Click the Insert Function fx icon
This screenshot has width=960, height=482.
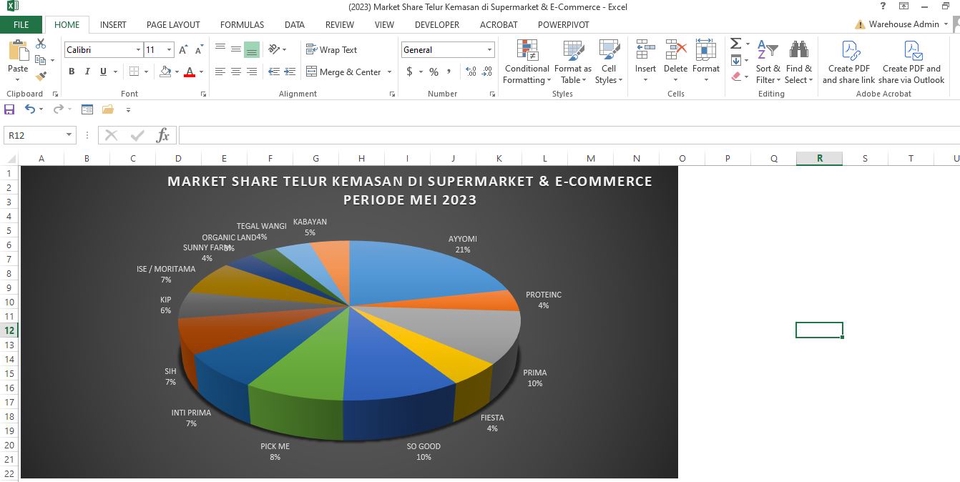click(x=163, y=135)
